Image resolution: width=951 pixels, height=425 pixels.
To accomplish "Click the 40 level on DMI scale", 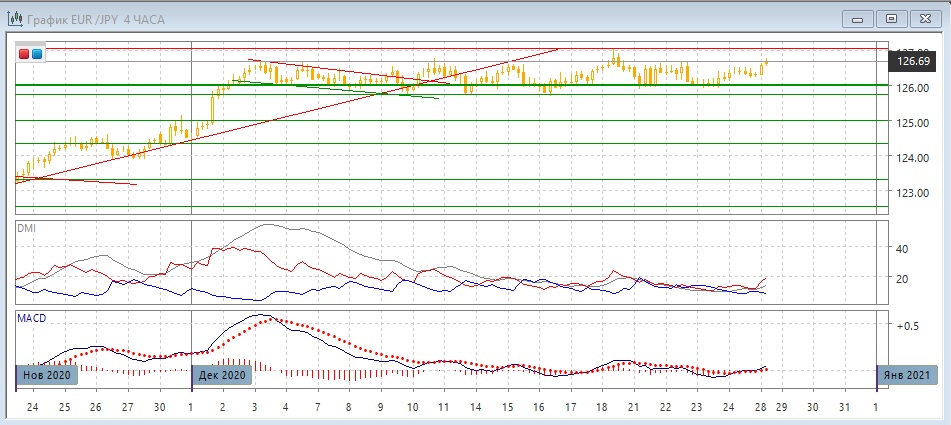I will pyautogui.click(x=901, y=249).
